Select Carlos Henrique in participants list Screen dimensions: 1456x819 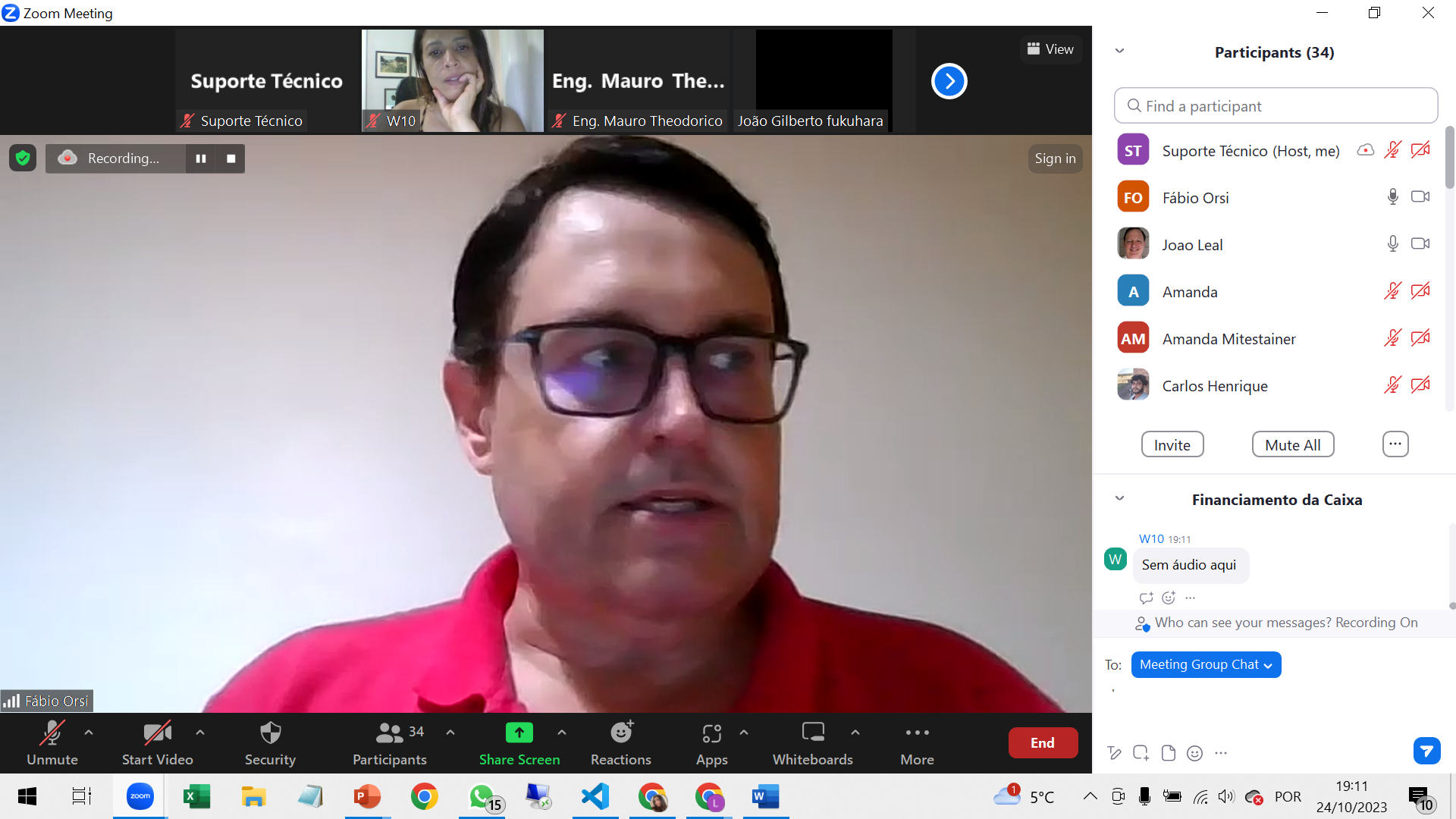click(1274, 385)
